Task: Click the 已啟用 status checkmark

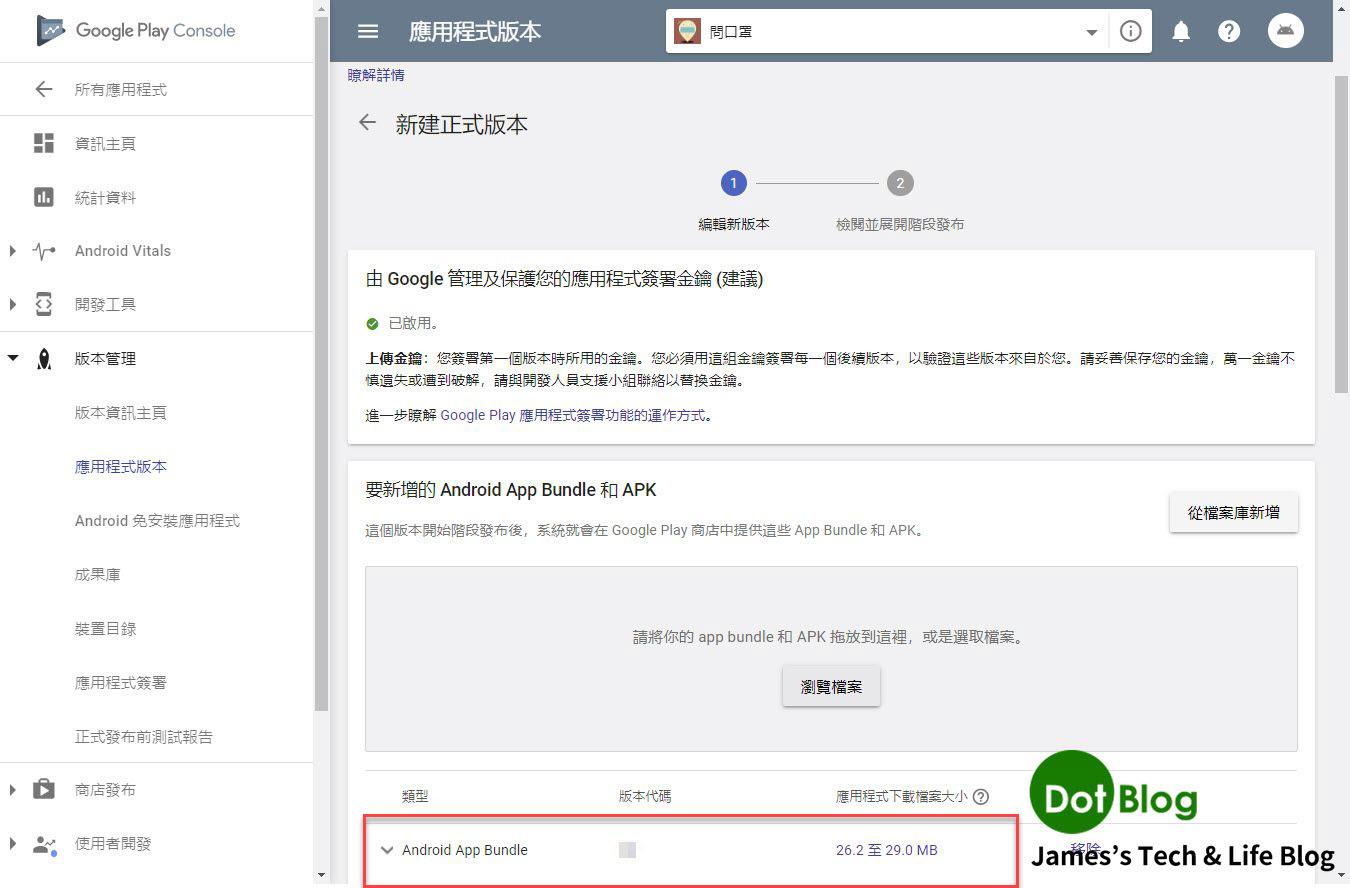Action: pyautogui.click(x=372, y=324)
